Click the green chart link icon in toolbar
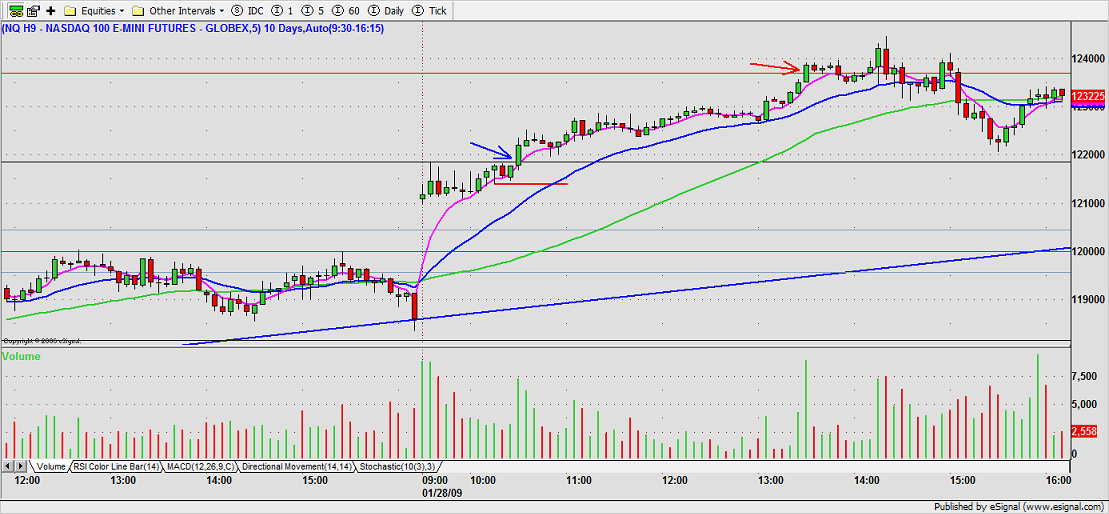This screenshot has width=1109, height=514. pos(15,11)
